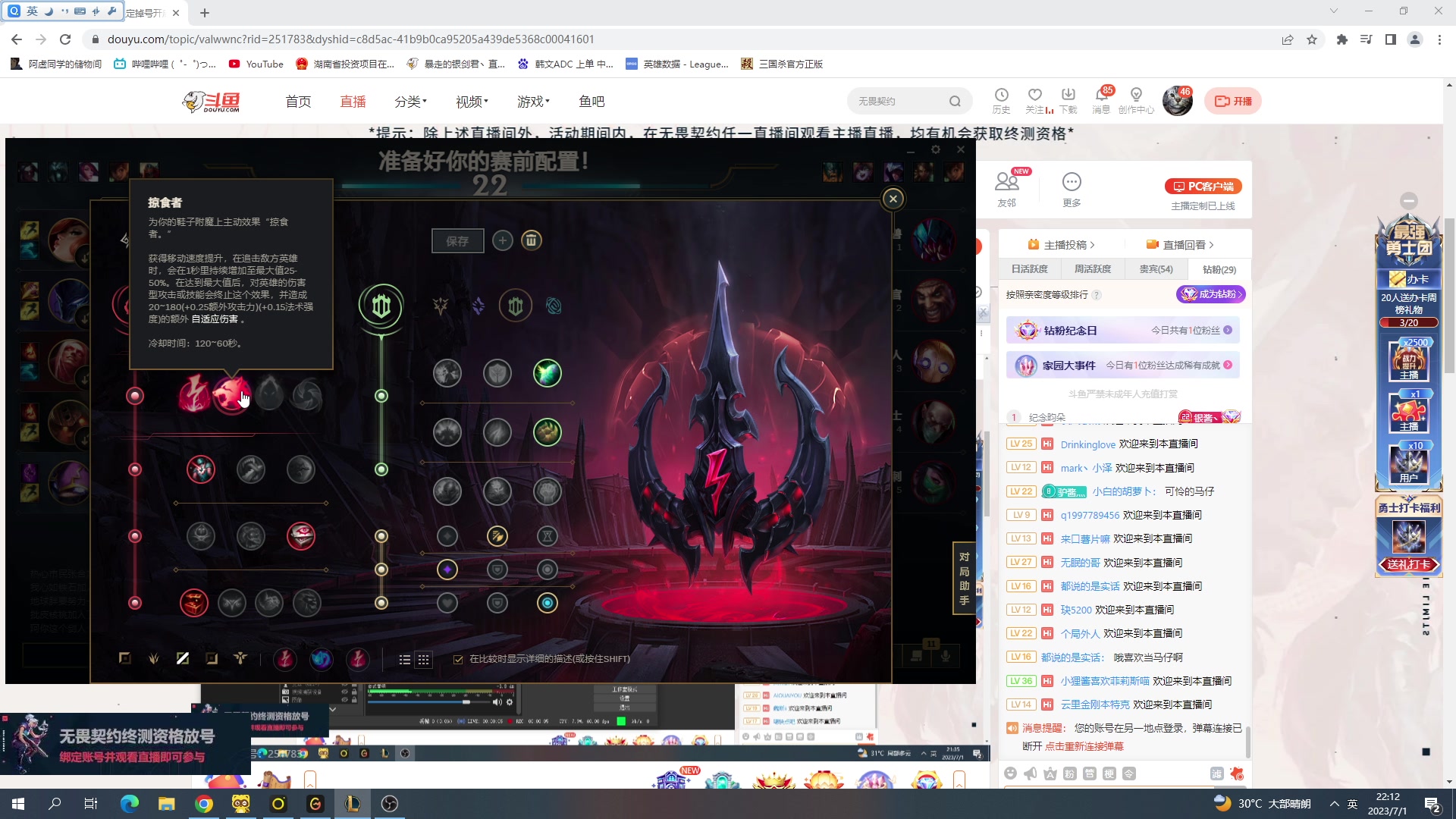This screenshot has height=819, width=1456.
Task: Close the rune editor with round X
Action: [x=893, y=199]
